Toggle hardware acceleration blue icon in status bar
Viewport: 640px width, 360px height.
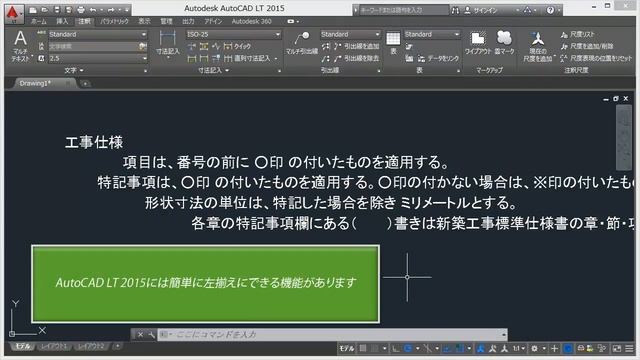pos(568,348)
